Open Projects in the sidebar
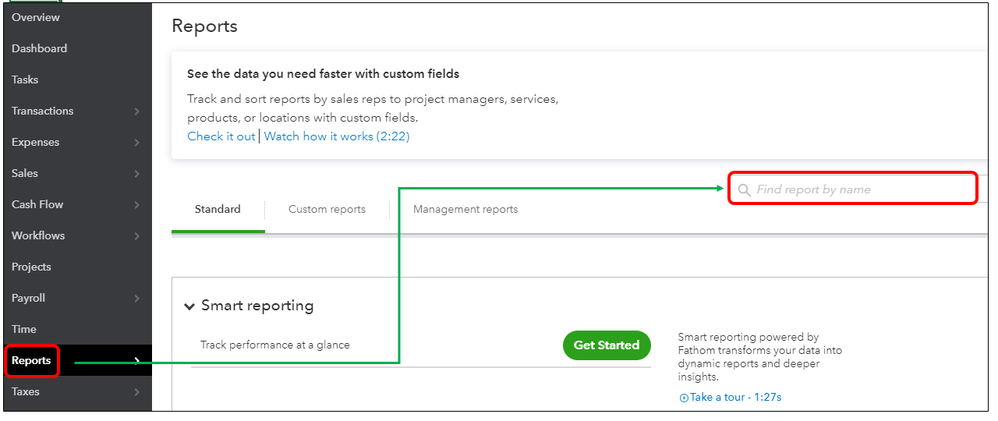The width and height of the screenshot is (998, 421). tap(31, 267)
